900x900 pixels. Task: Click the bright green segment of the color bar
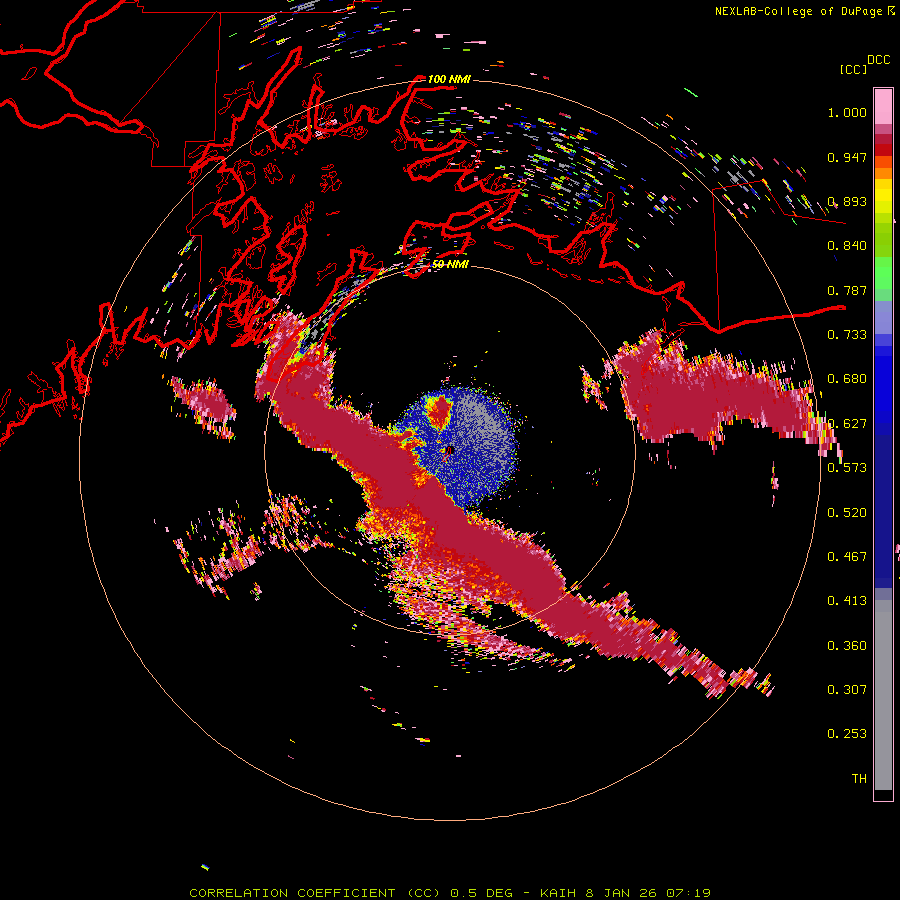883,274
